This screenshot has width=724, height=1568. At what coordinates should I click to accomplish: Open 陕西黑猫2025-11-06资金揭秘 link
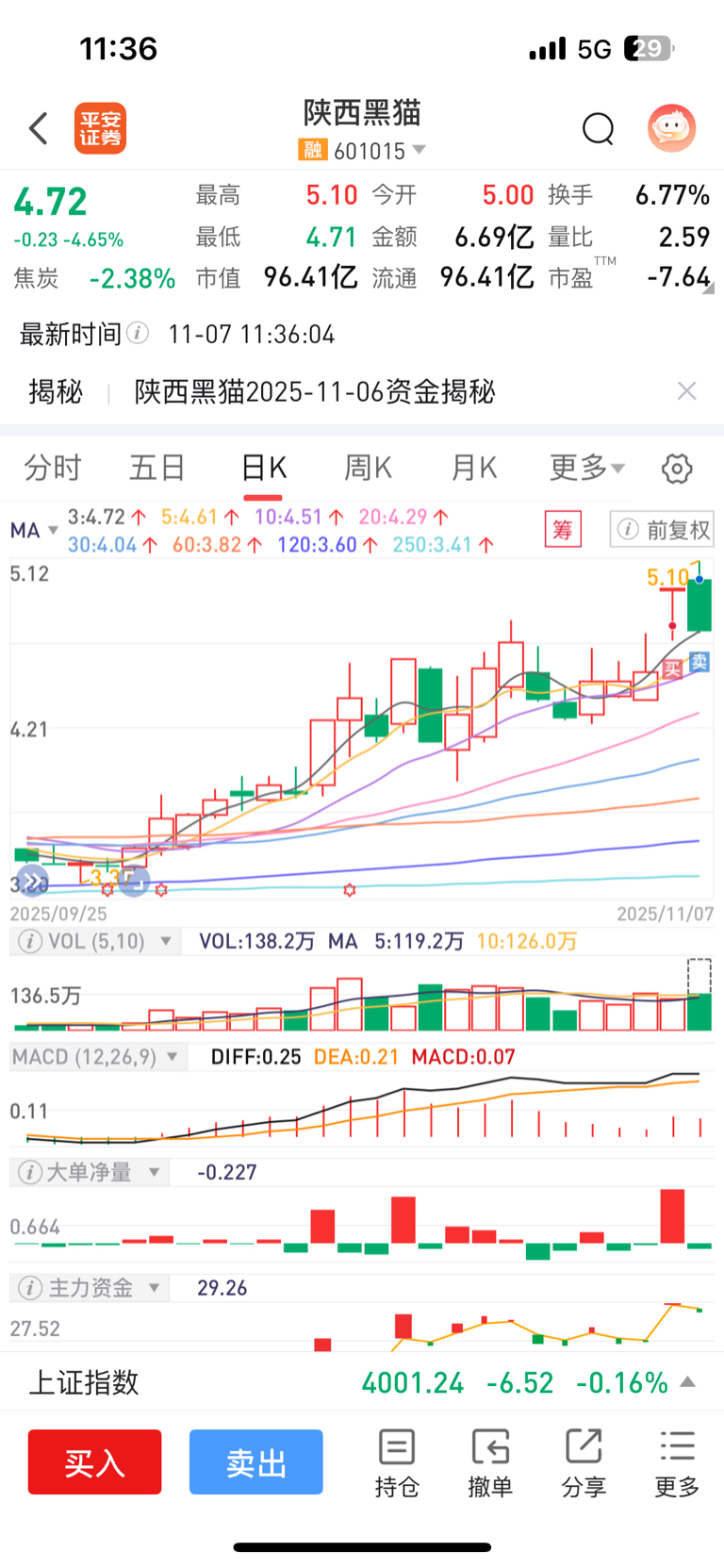pos(314,391)
